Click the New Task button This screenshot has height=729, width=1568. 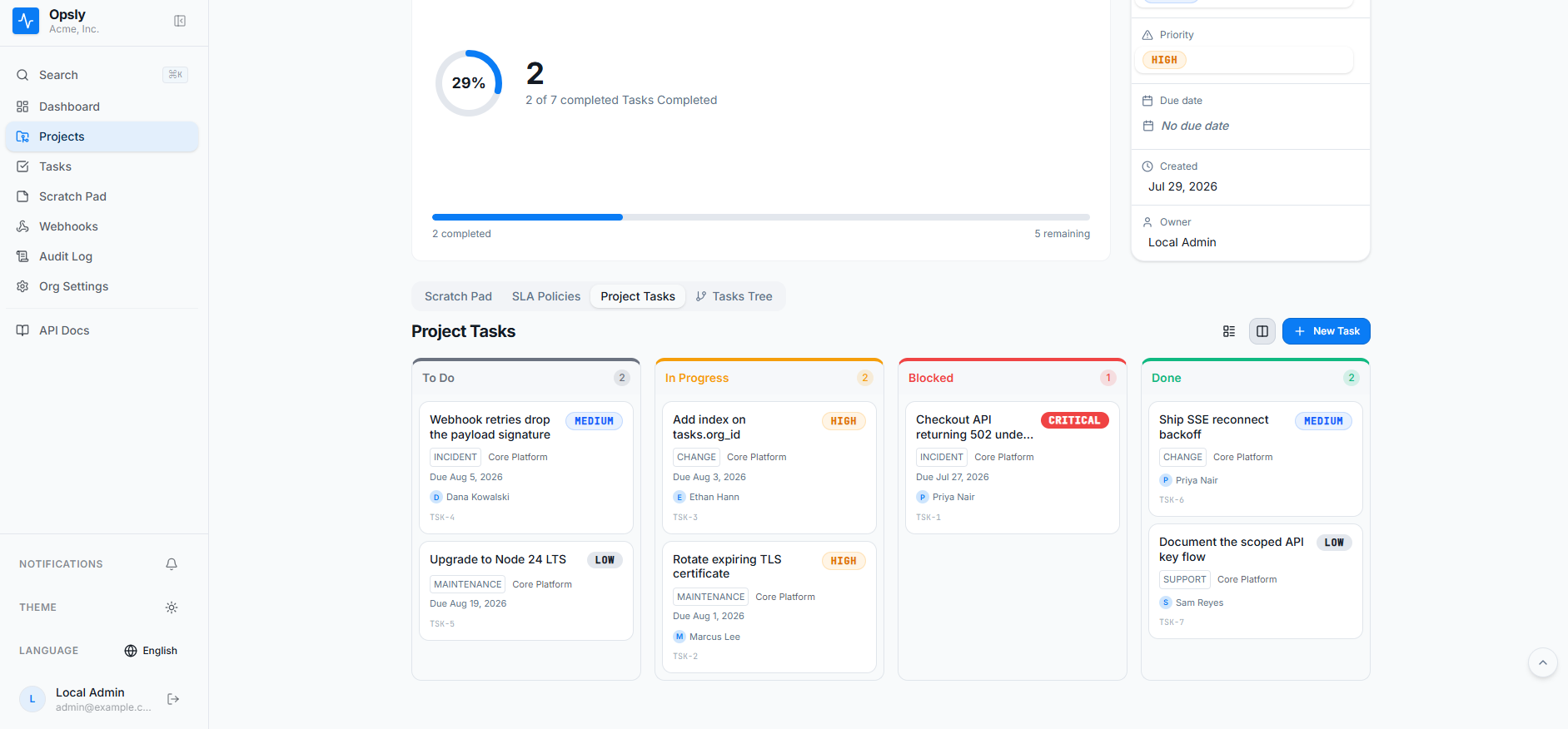(x=1327, y=331)
